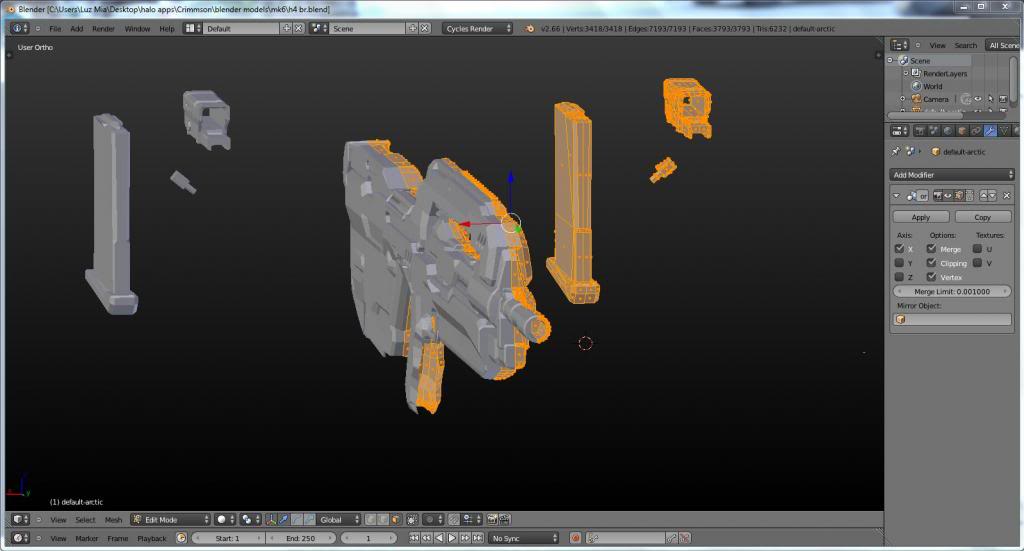Open the Render menu
Image resolution: width=1024 pixels, height=551 pixels.
103,29
